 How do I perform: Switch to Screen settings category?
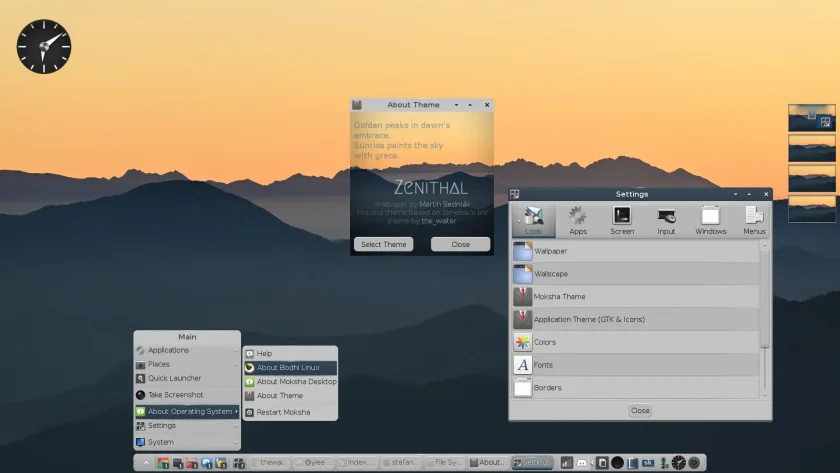tap(622, 220)
